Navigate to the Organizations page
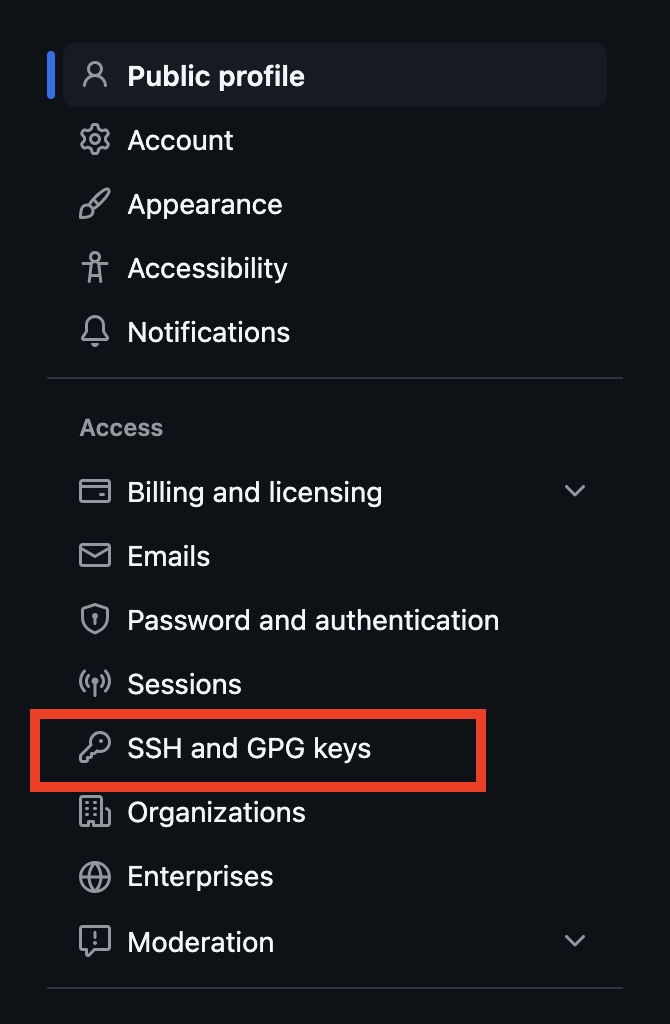This screenshot has width=670, height=1024. tap(216, 811)
